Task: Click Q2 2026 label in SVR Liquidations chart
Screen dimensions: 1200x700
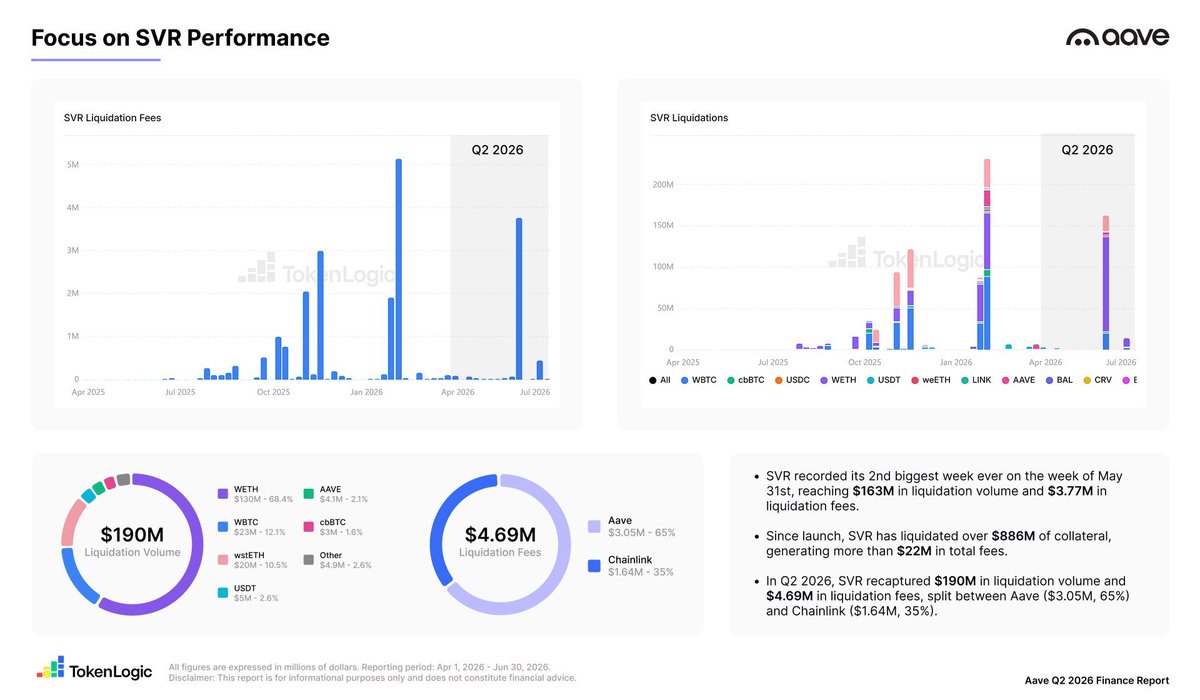Action: [x=1087, y=150]
